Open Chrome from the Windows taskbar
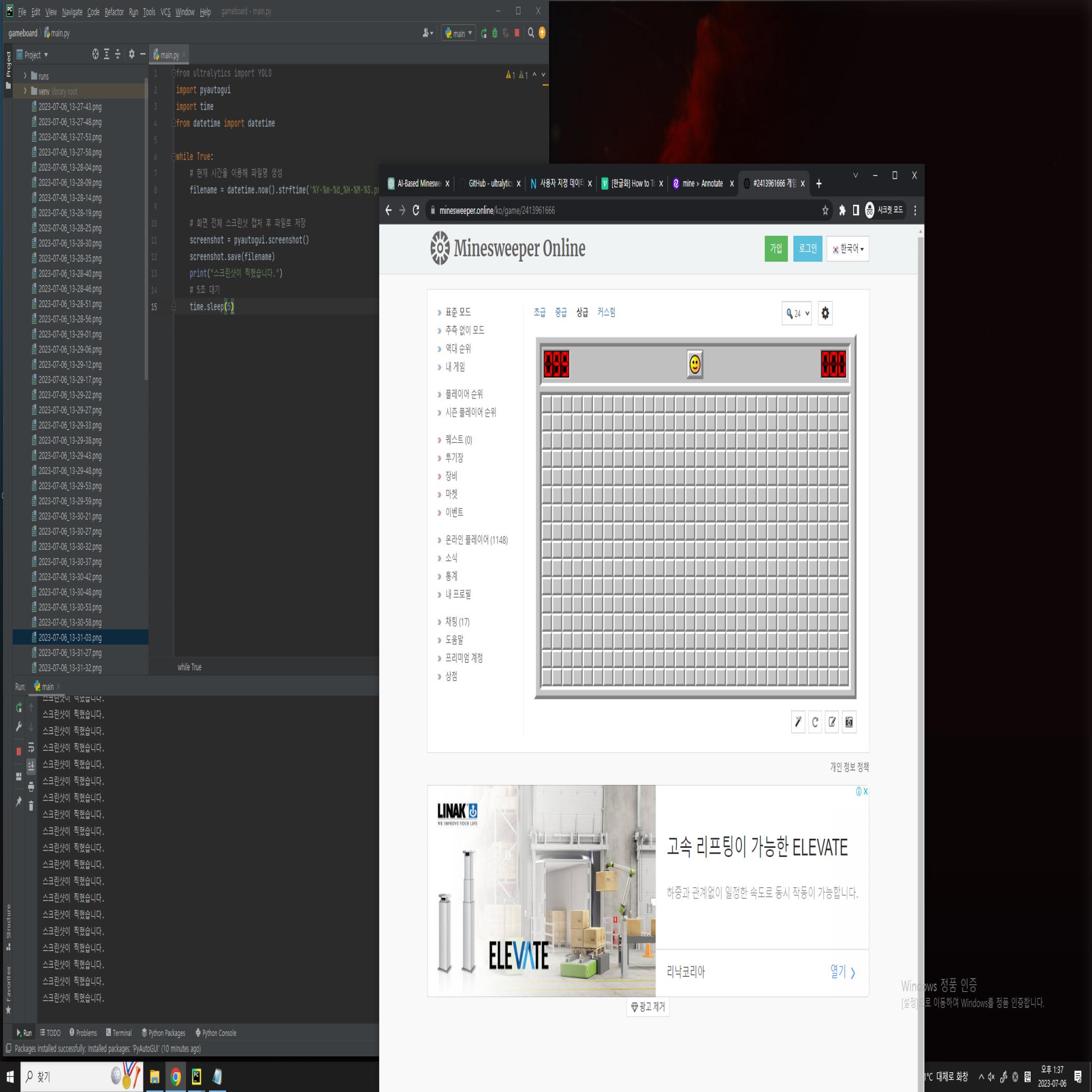 [176, 1077]
